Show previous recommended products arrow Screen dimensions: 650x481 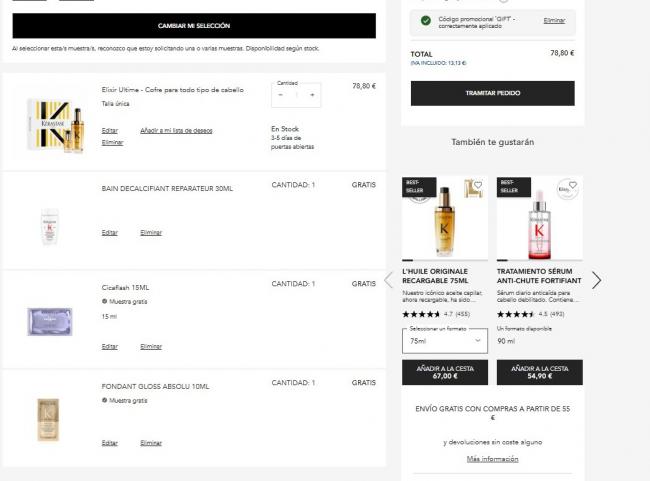pos(389,280)
